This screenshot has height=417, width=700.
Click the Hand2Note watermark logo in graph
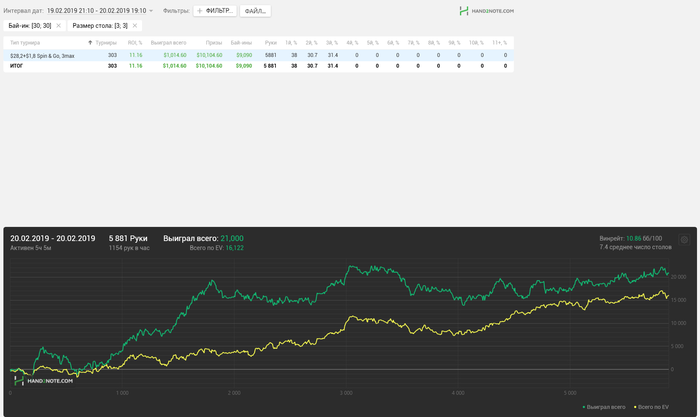coord(43,381)
